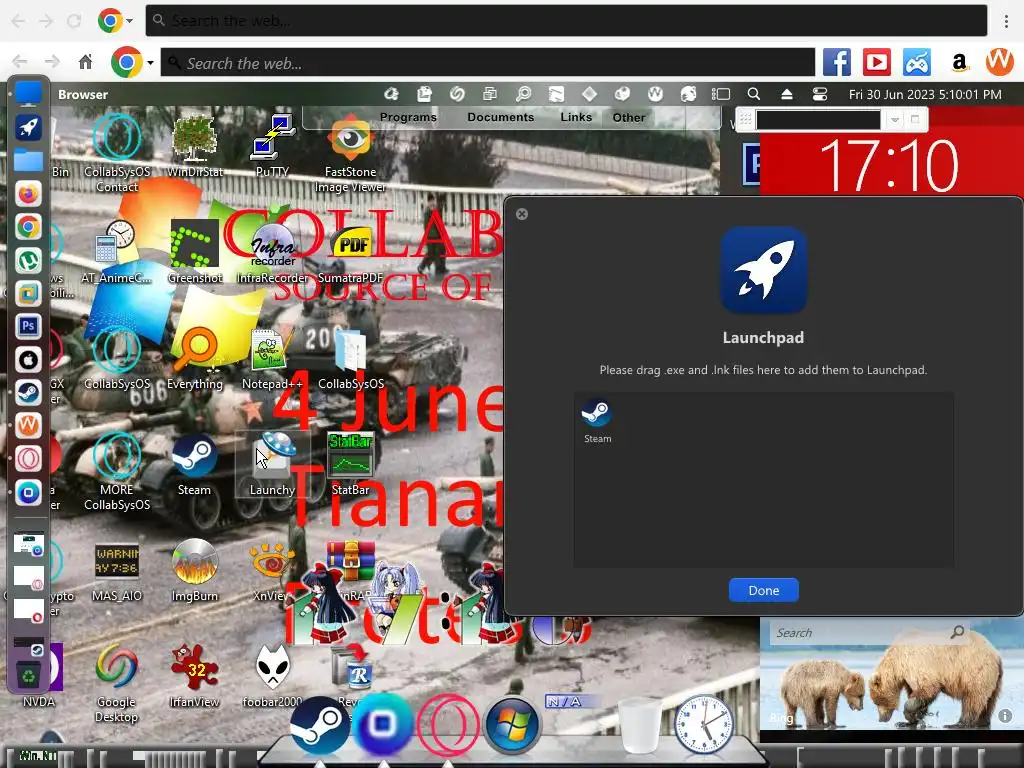Open AT_AnimeC... desktop shortcut
The height and width of the screenshot is (768, 1024).
pos(116,252)
